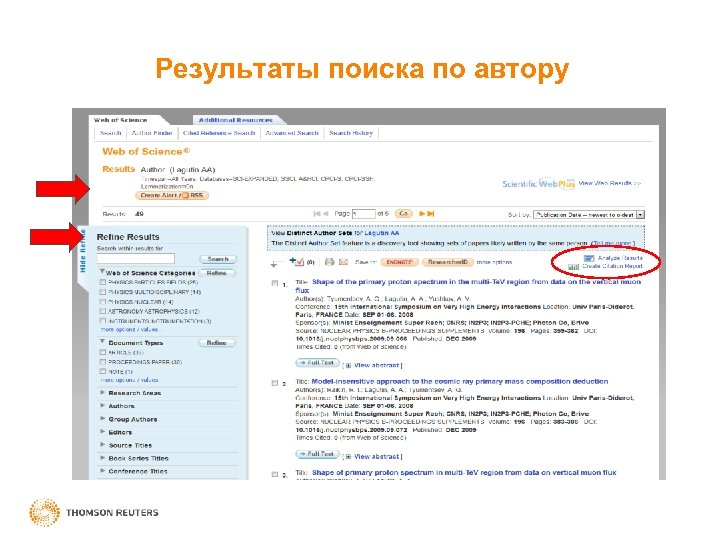Expand Authors refine section
Image resolution: width=720 pixels, height=540 pixels.
click(x=102, y=406)
